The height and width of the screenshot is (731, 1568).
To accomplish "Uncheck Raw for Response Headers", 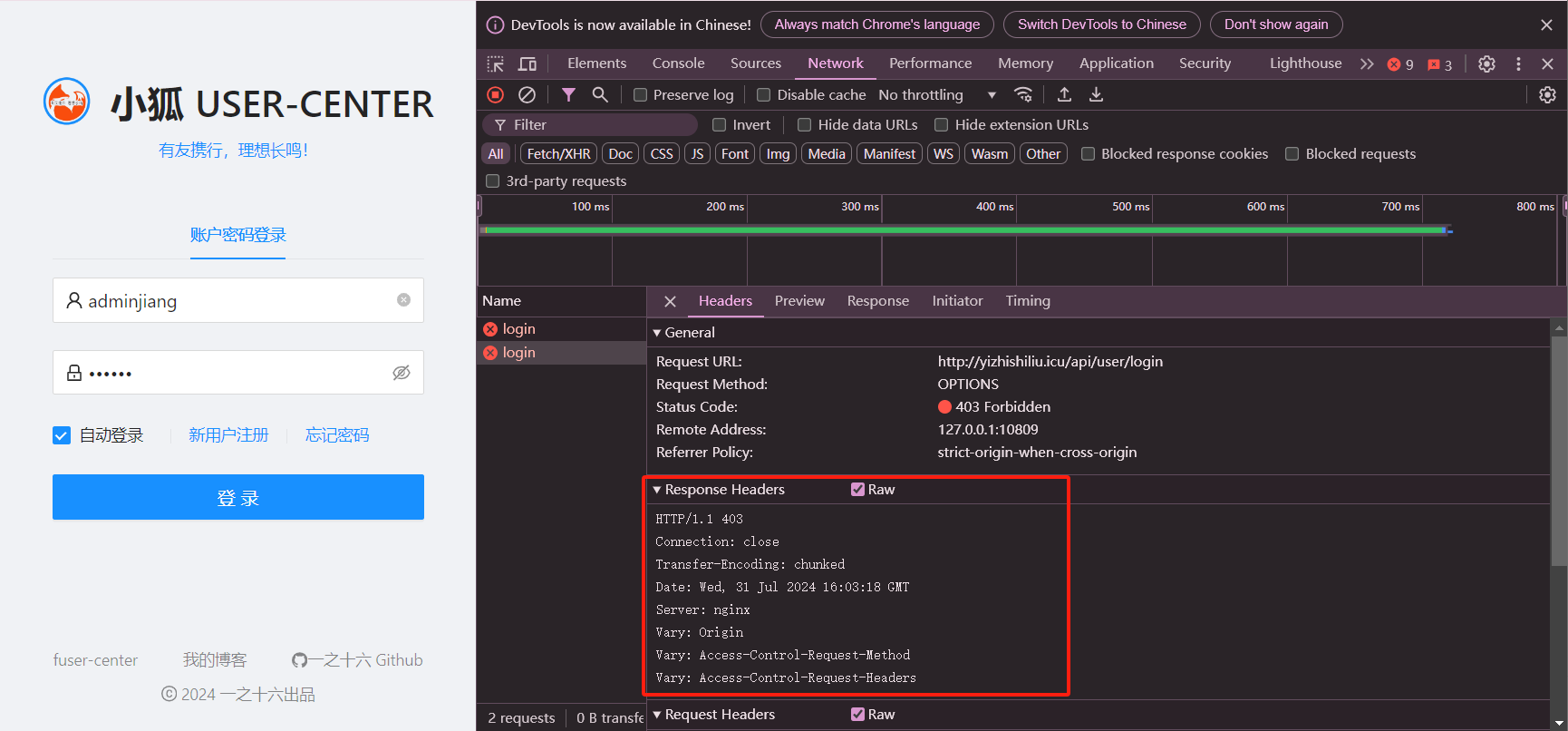I will (857, 490).
